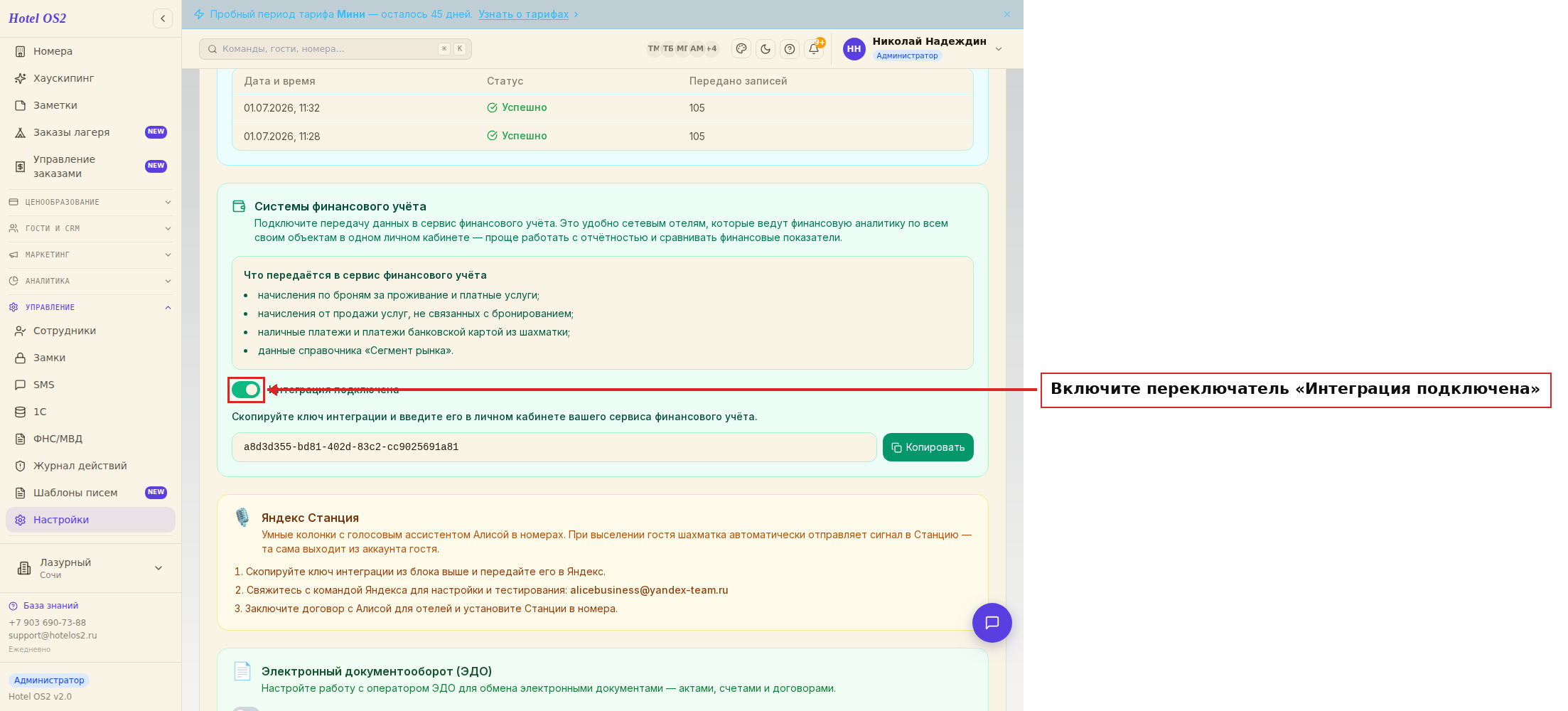Open the color theme palette icon
Viewport: 1568px width, 711px height.
pyautogui.click(x=741, y=49)
